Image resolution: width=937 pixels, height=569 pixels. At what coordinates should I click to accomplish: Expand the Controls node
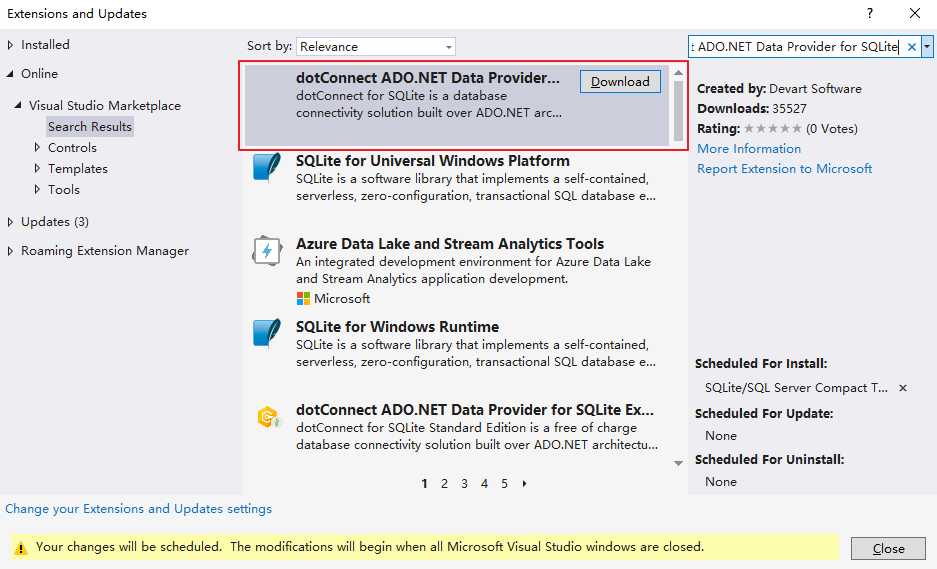[x=37, y=147]
